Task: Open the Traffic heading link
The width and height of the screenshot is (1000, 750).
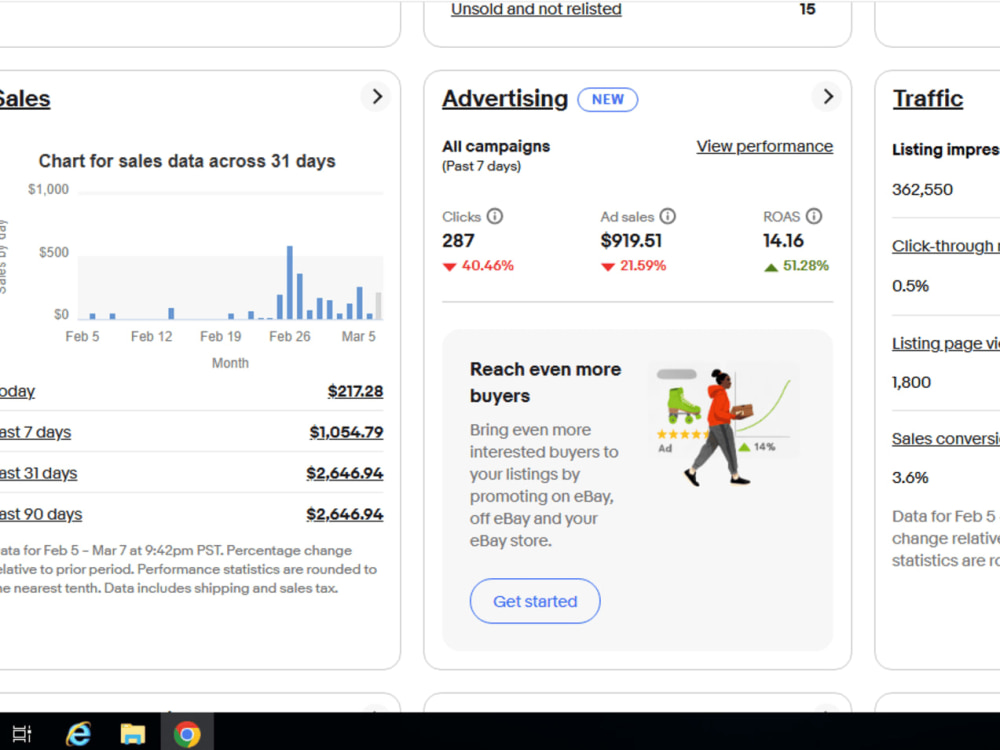Action: (928, 99)
